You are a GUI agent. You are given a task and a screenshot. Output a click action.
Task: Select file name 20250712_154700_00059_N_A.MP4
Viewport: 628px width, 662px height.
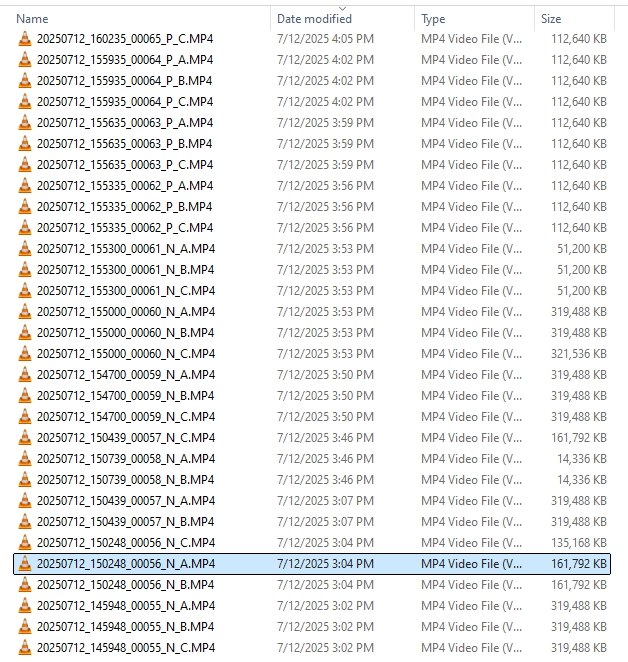[x=126, y=375]
